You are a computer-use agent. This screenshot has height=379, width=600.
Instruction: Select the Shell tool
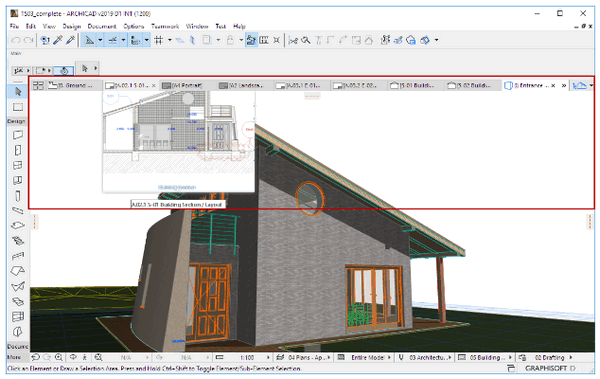[x=18, y=286]
